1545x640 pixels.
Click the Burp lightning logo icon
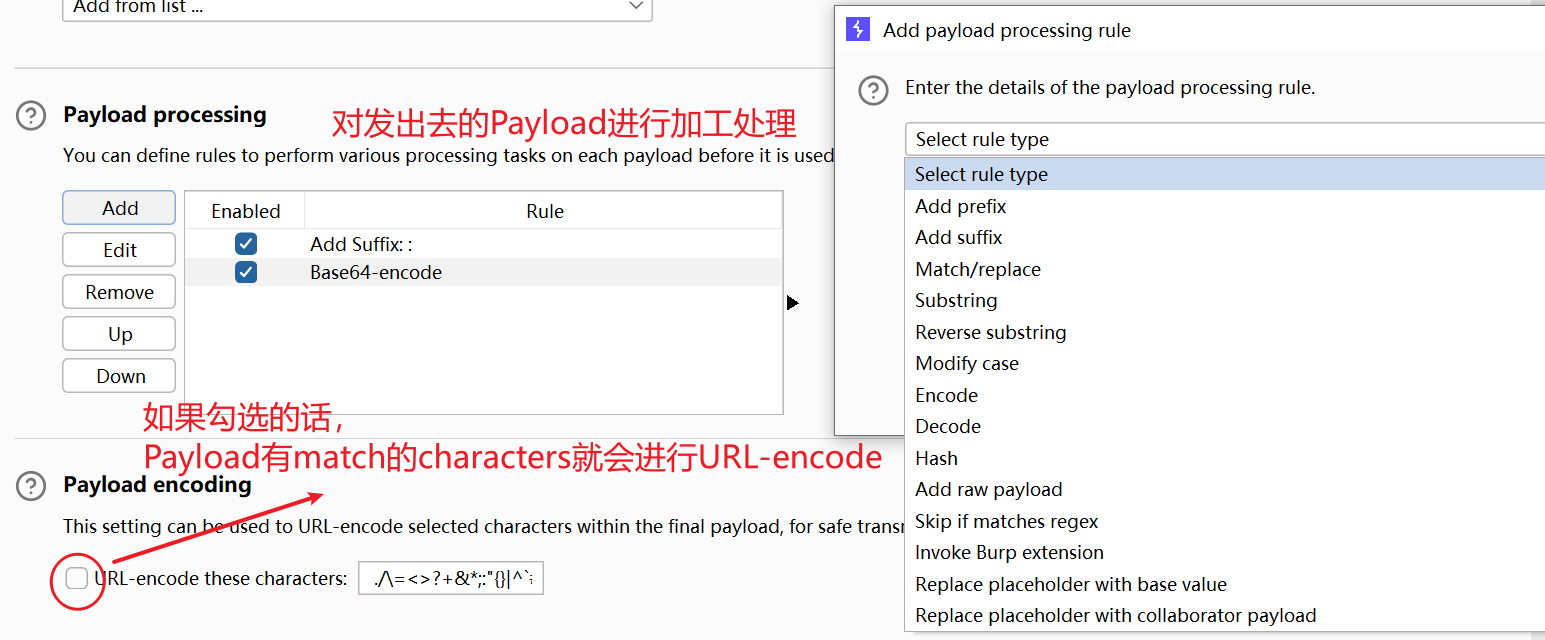pos(857,30)
